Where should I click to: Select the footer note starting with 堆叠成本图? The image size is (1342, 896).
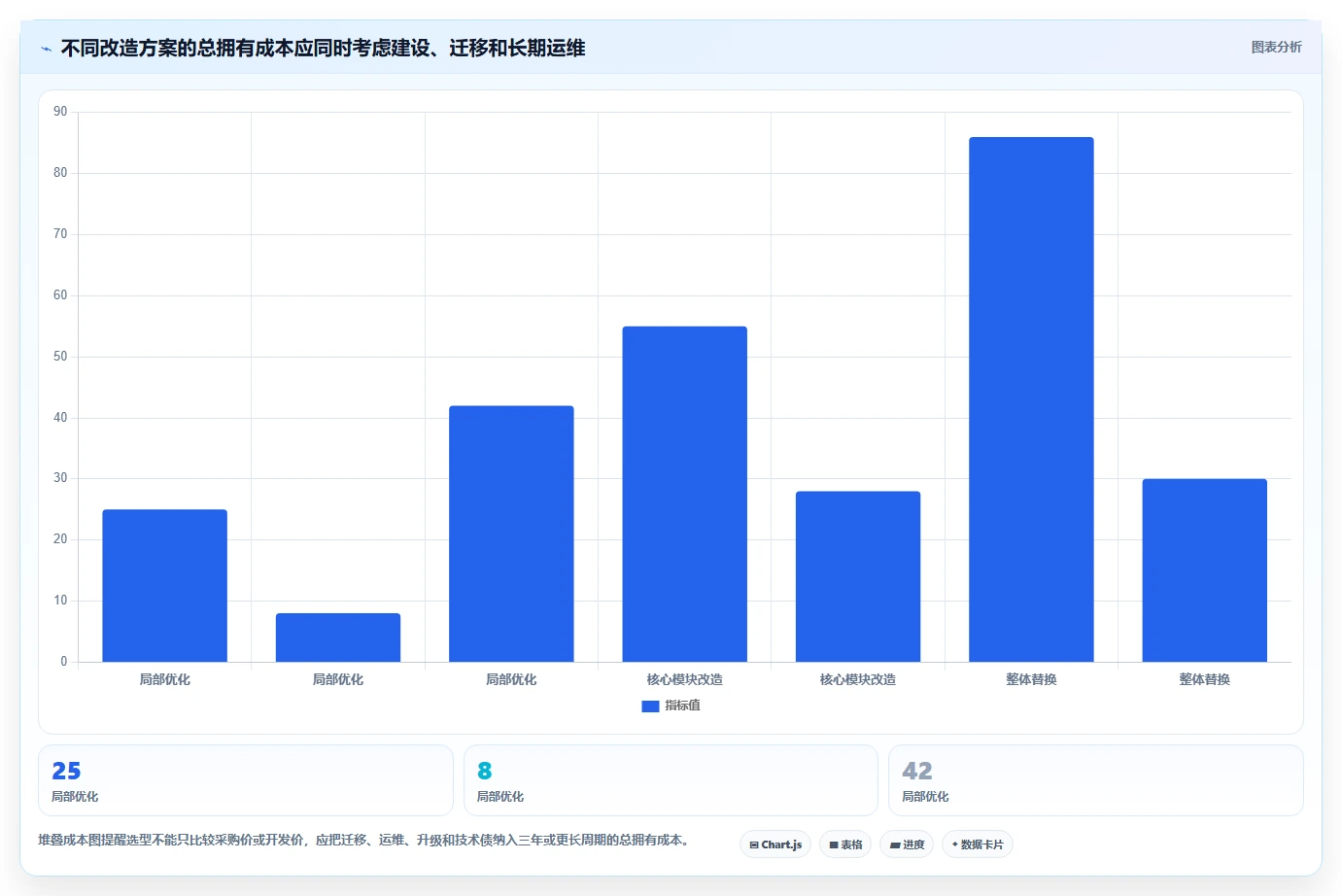pyautogui.click(x=365, y=840)
